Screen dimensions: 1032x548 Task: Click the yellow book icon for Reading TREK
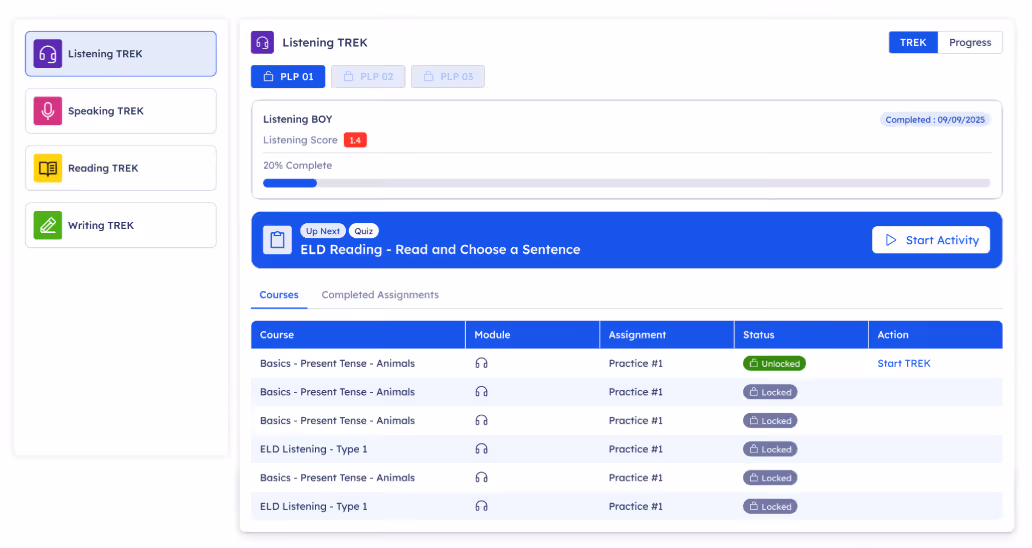point(47,168)
